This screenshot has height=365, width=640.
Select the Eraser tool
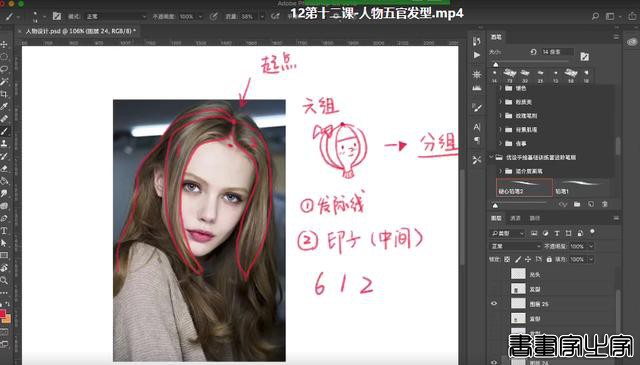(x=4, y=168)
